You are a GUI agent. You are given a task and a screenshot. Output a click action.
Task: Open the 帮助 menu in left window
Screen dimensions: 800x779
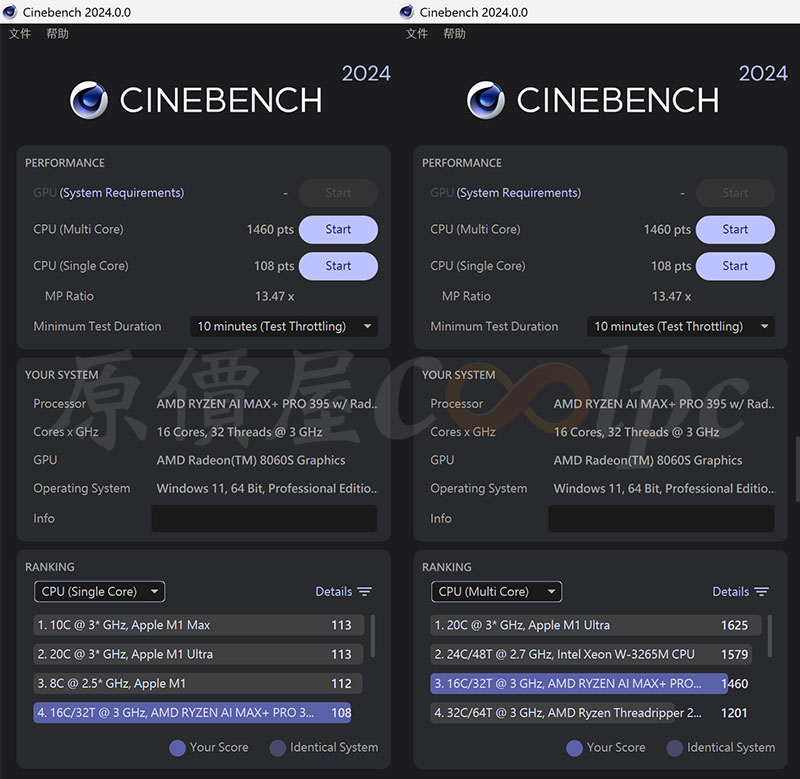pos(57,34)
